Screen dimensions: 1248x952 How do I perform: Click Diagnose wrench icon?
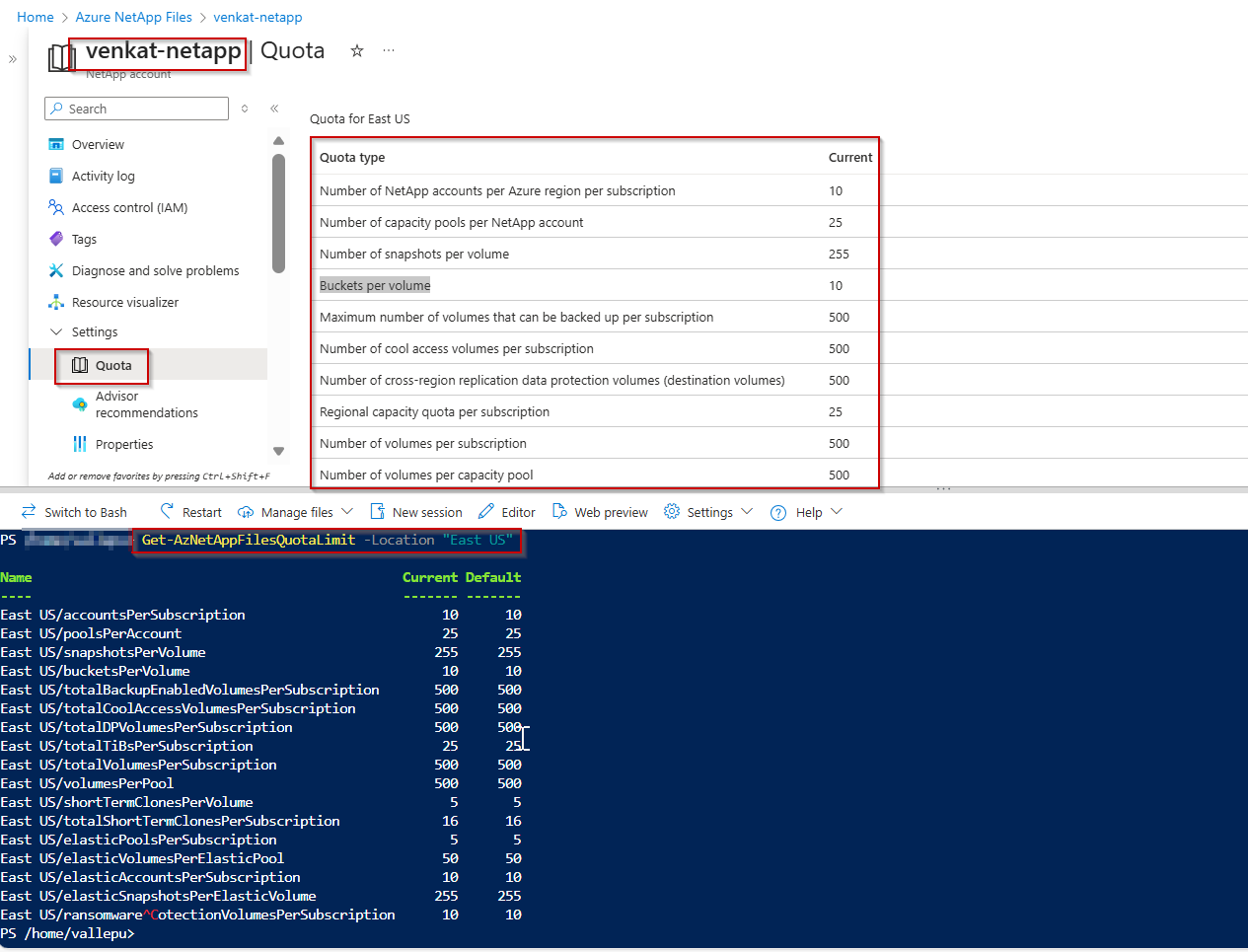[56, 270]
